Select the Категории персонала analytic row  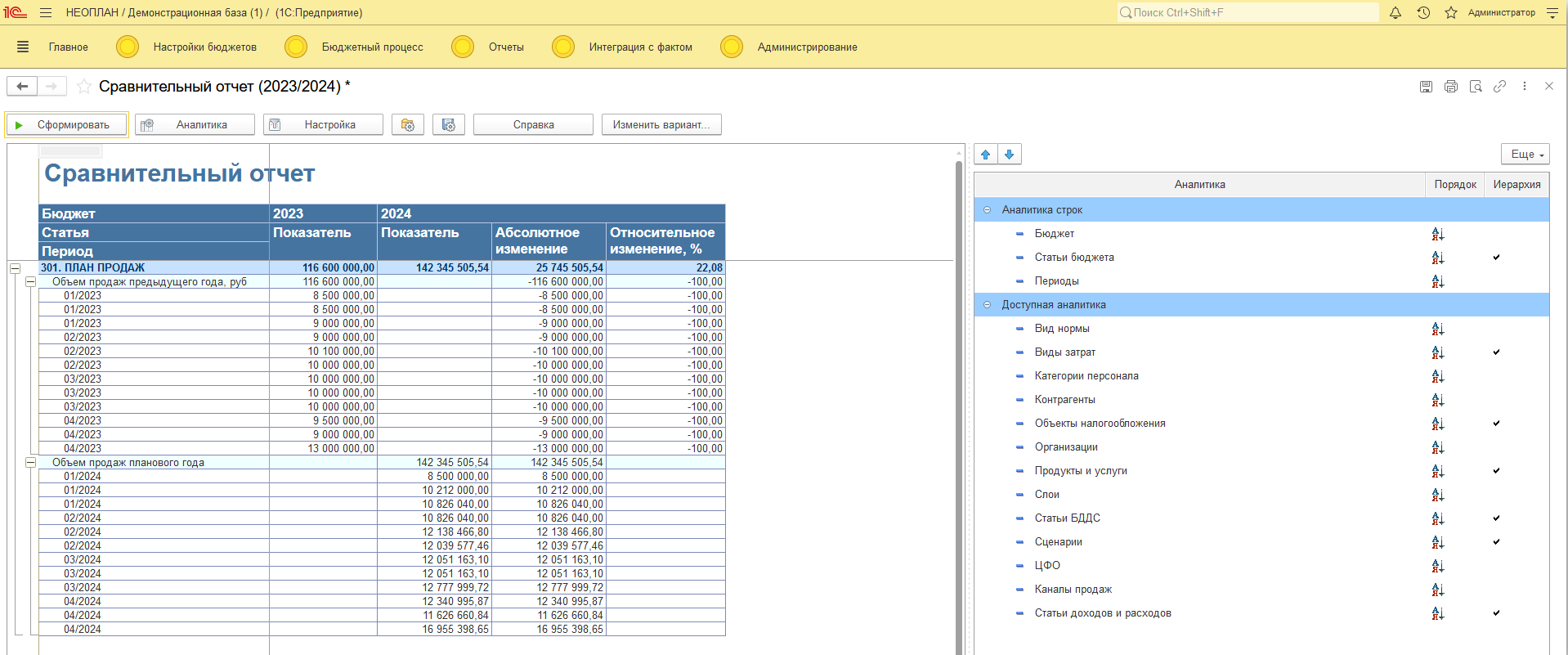[1261, 376]
